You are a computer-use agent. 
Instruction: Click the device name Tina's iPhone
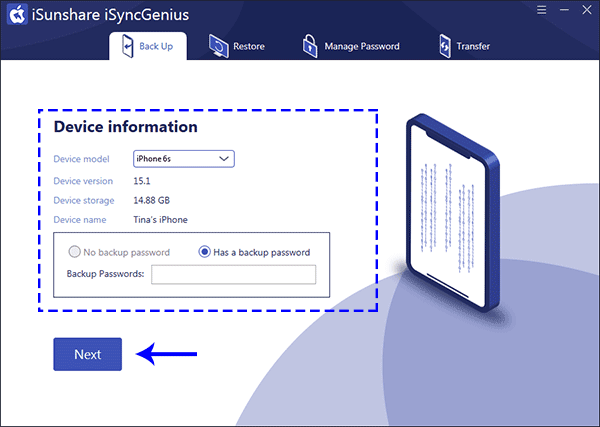pos(160,220)
